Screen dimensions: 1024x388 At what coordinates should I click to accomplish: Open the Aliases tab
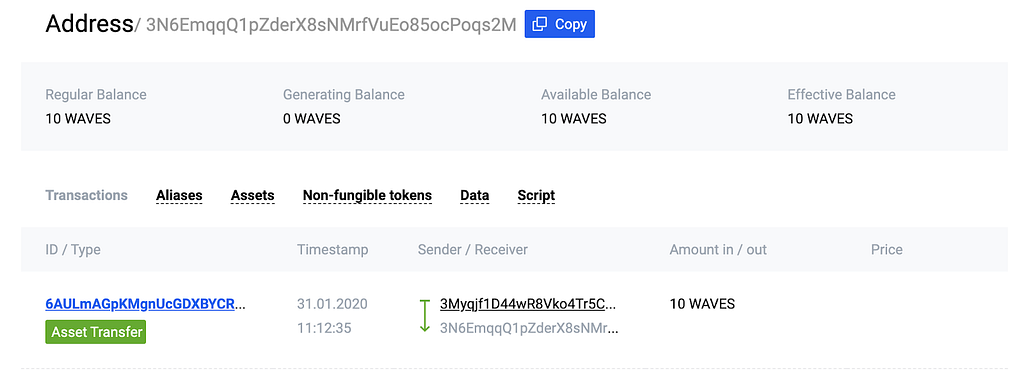coord(179,195)
